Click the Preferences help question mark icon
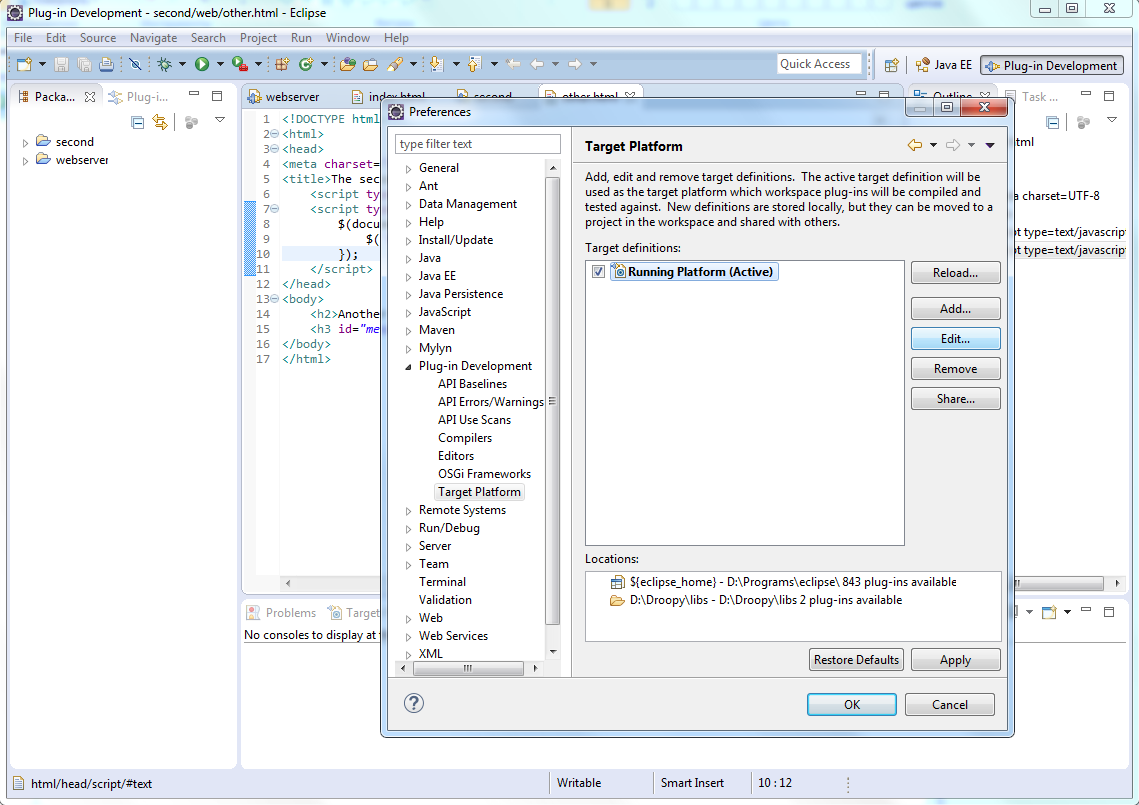The height and width of the screenshot is (805, 1139). point(413,703)
